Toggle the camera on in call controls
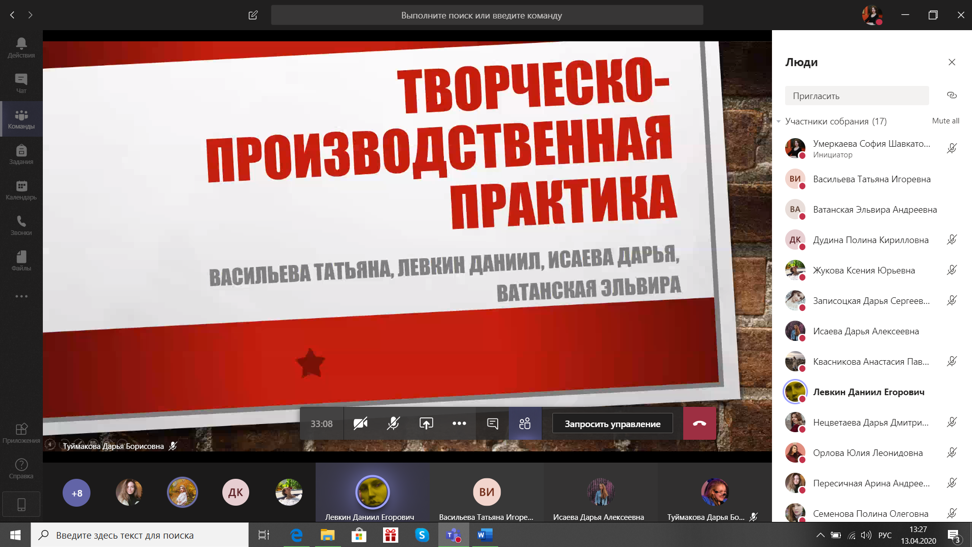This screenshot has width=972, height=547. tap(360, 424)
